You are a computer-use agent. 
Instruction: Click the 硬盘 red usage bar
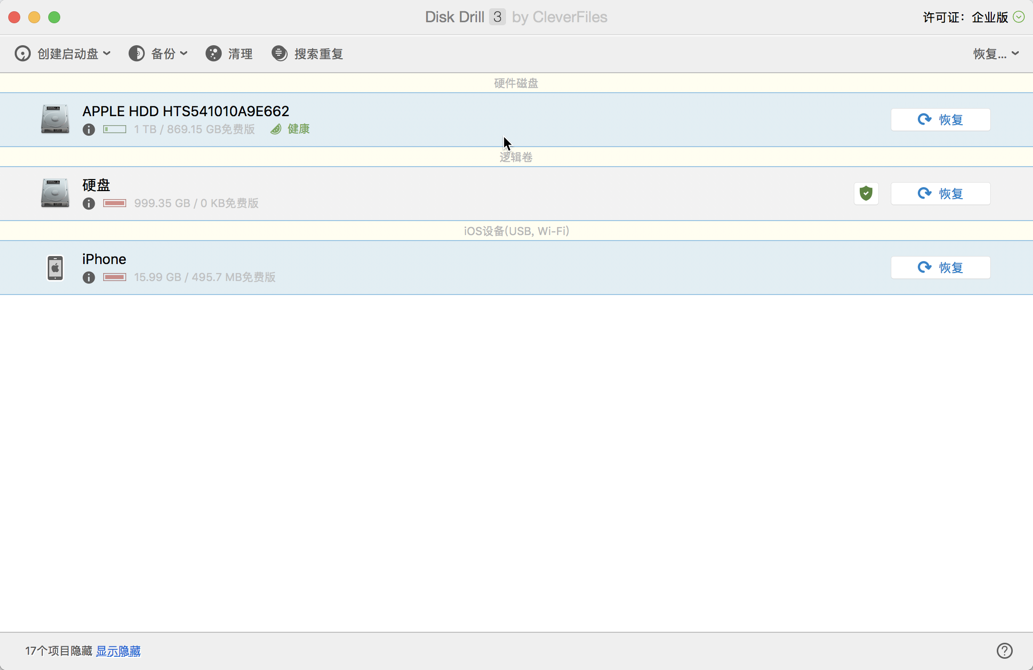(x=115, y=203)
